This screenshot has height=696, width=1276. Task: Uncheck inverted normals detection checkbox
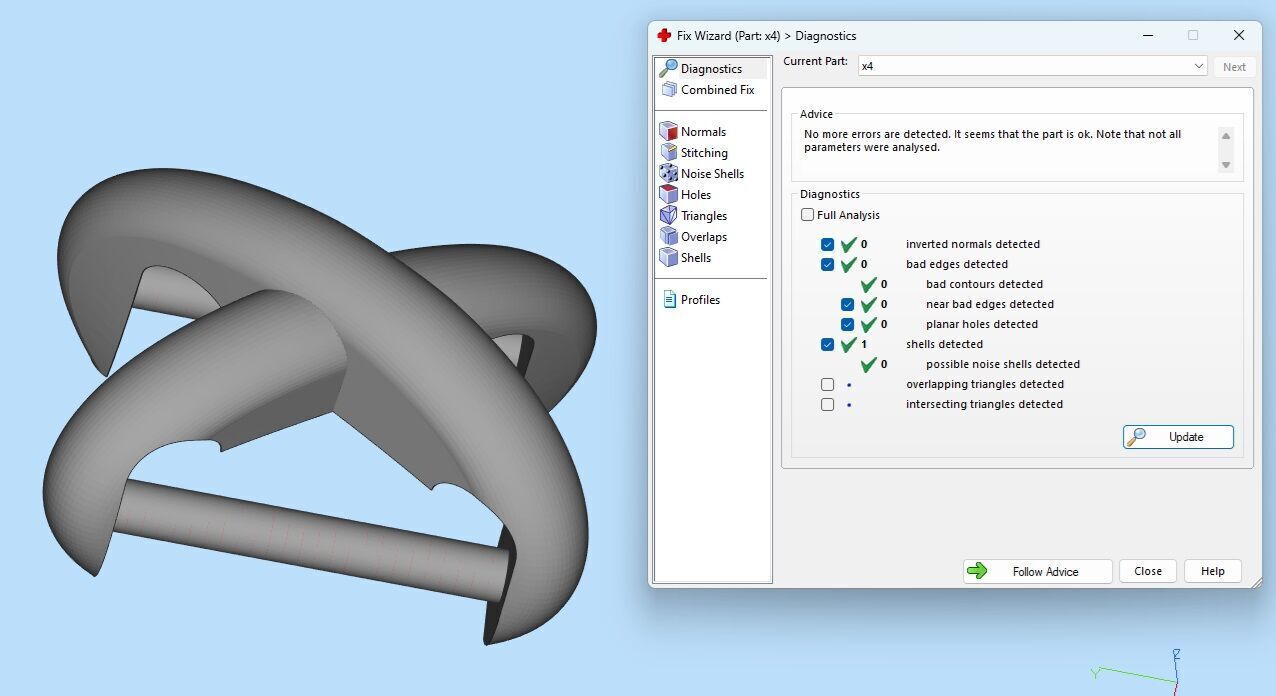point(827,244)
